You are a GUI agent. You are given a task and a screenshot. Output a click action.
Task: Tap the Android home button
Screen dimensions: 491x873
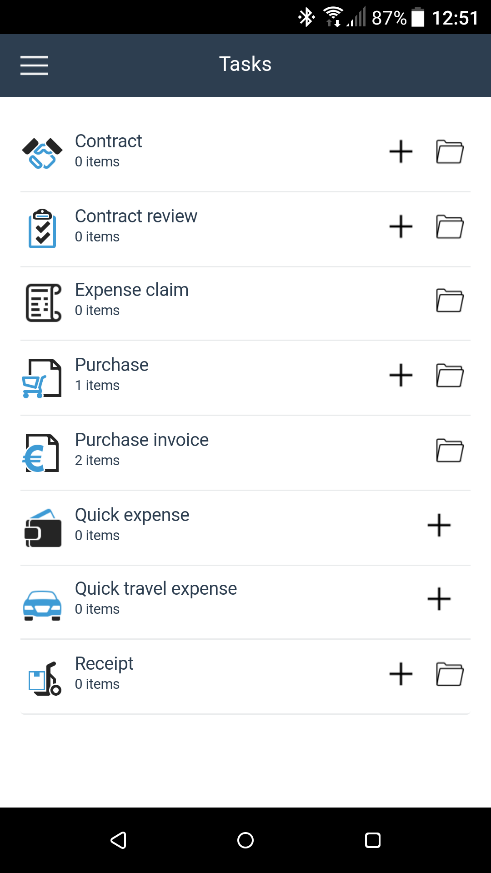(246, 840)
